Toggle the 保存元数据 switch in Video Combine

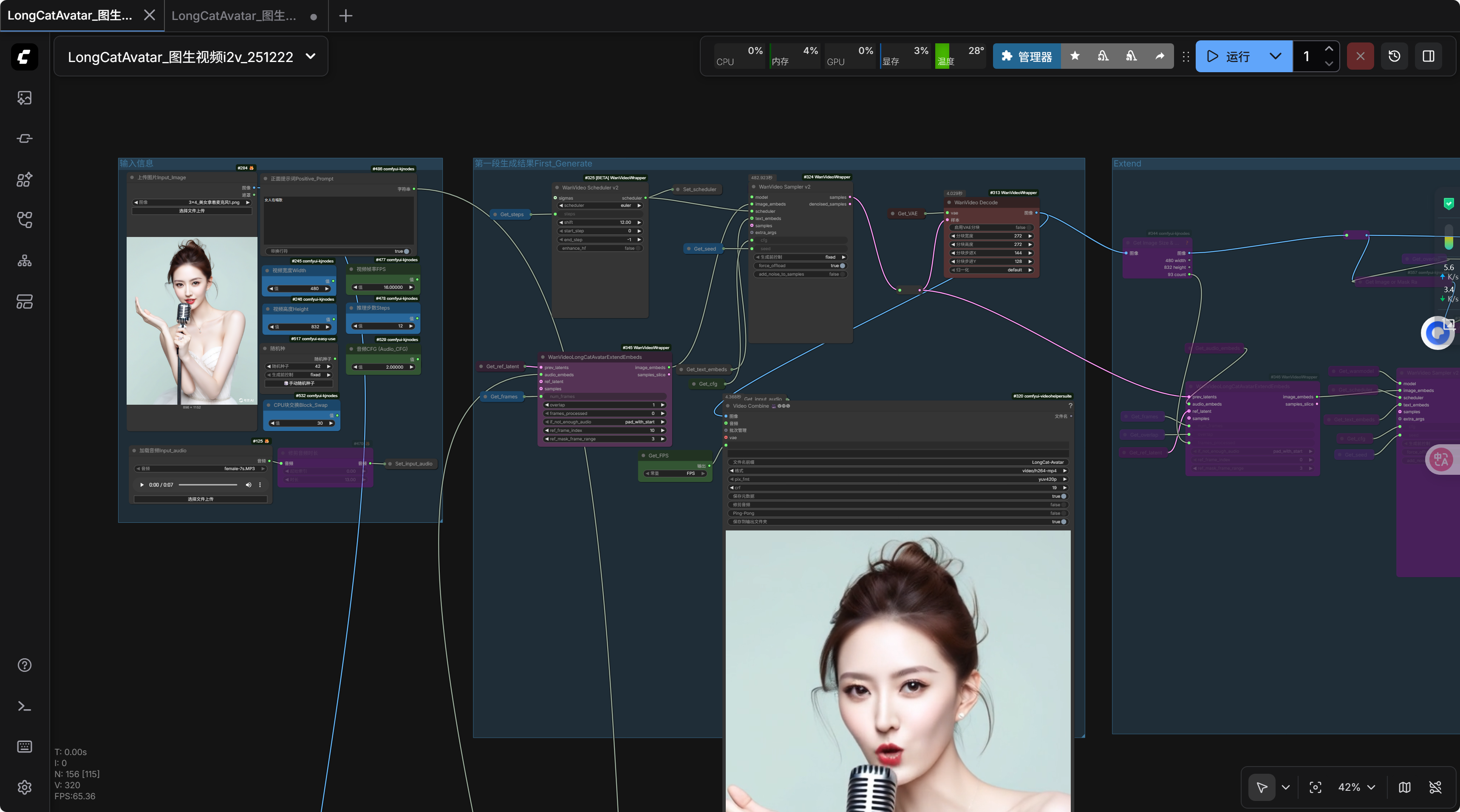[1063, 496]
